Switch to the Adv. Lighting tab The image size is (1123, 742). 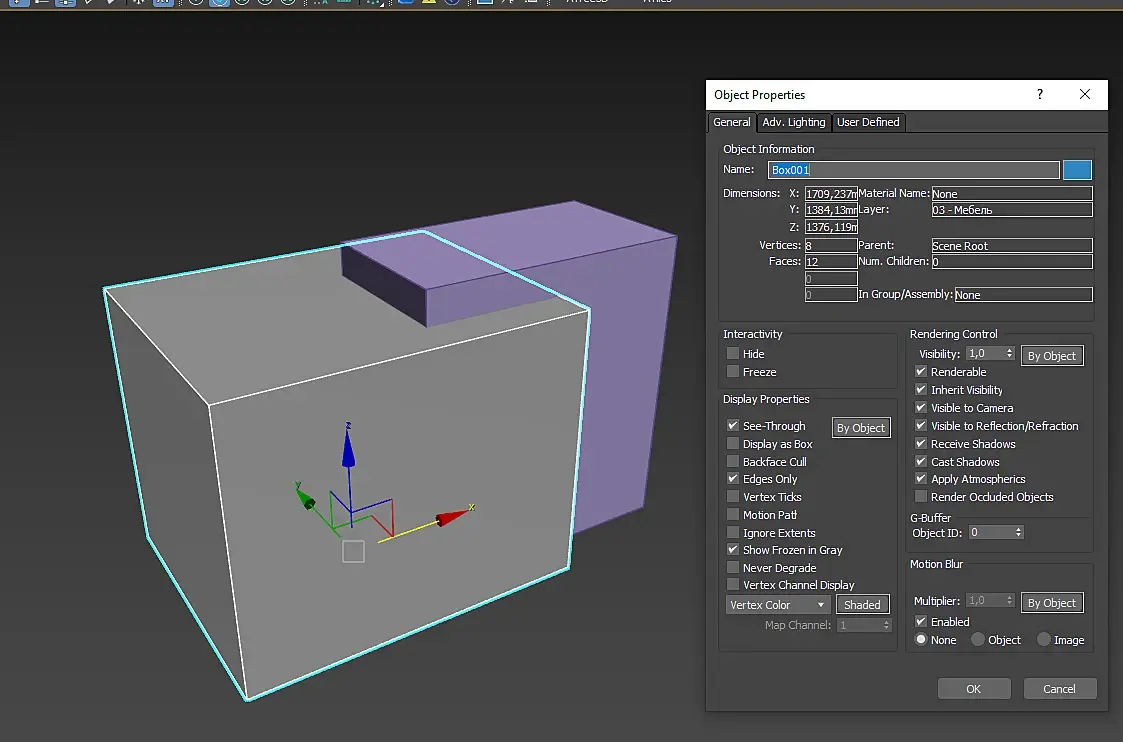point(793,122)
